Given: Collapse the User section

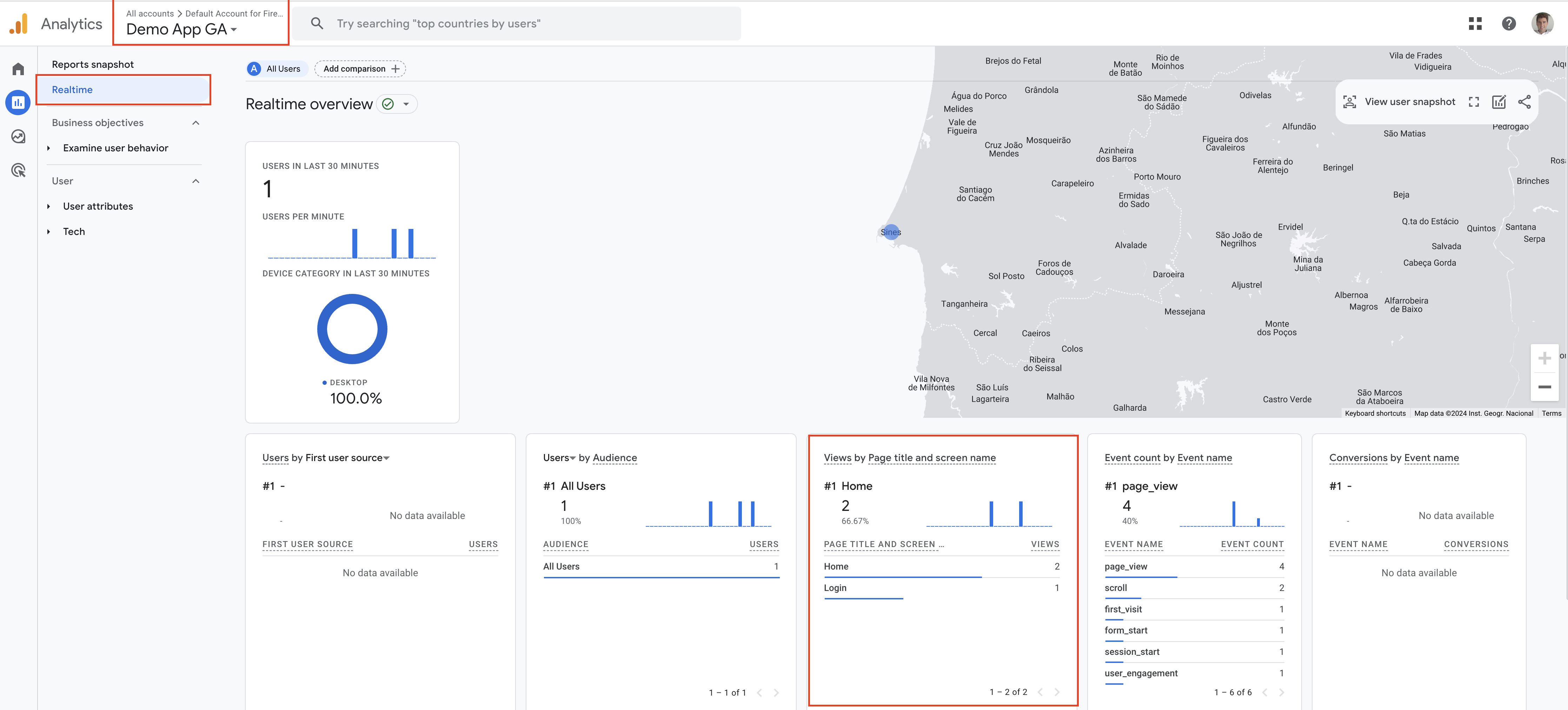Looking at the screenshot, I should [x=195, y=181].
